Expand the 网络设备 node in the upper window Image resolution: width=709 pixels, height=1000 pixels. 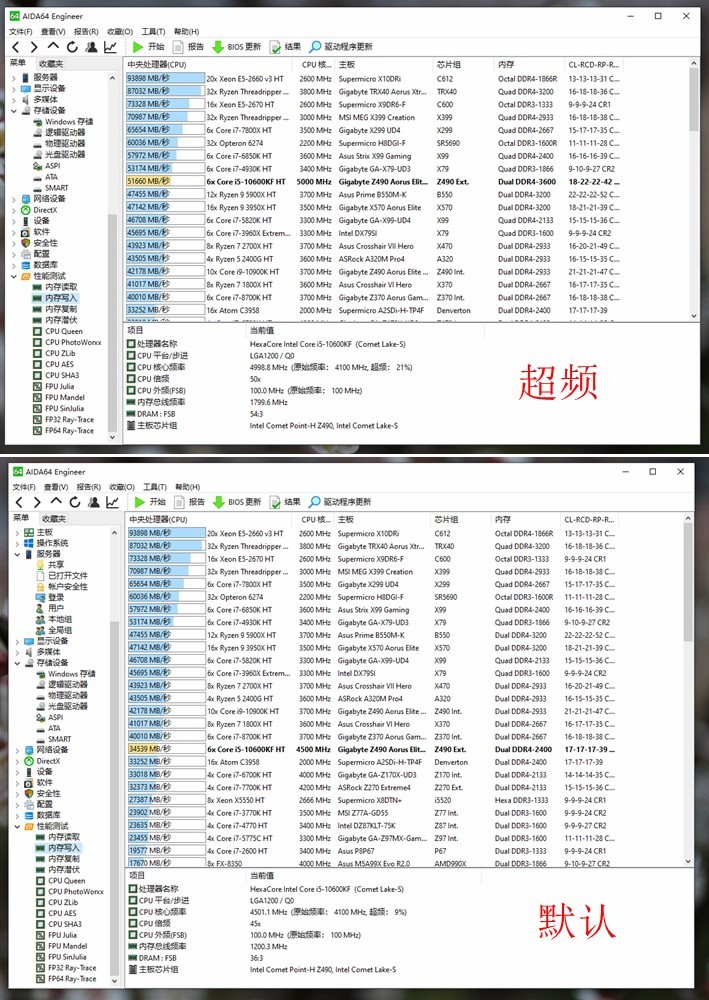14,199
